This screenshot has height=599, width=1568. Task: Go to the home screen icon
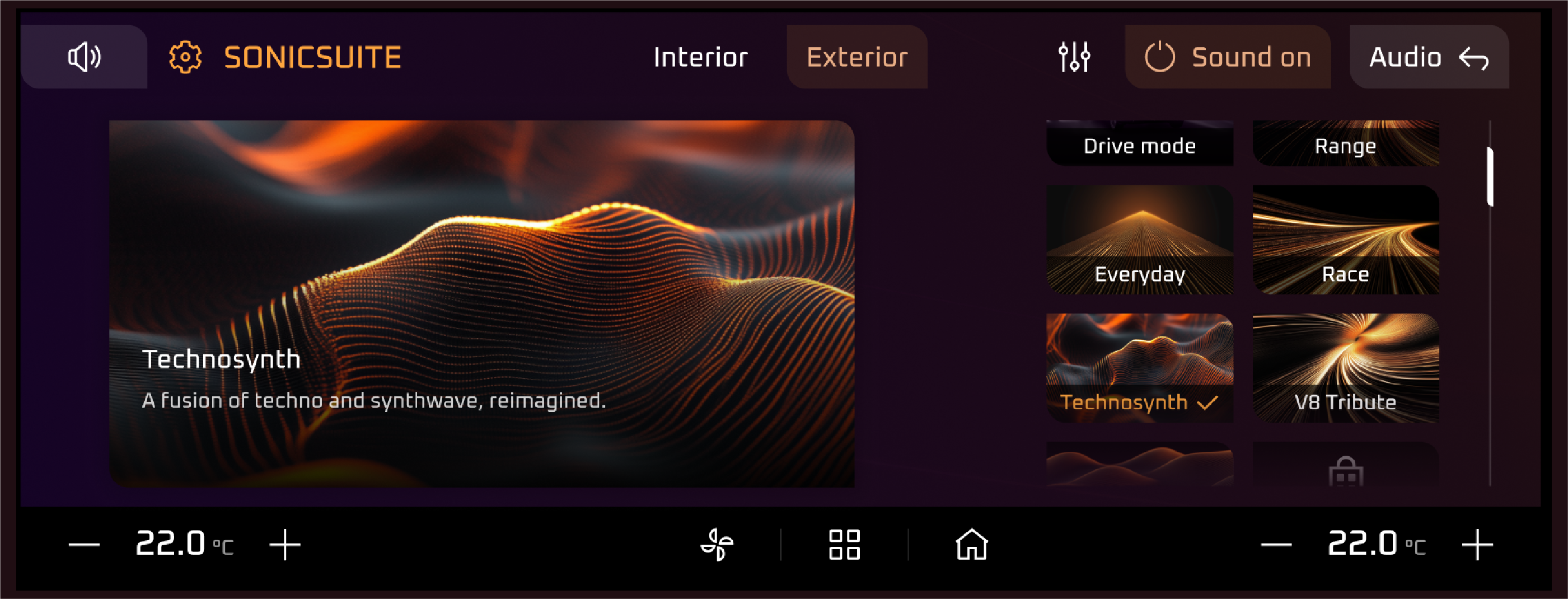[x=971, y=544]
